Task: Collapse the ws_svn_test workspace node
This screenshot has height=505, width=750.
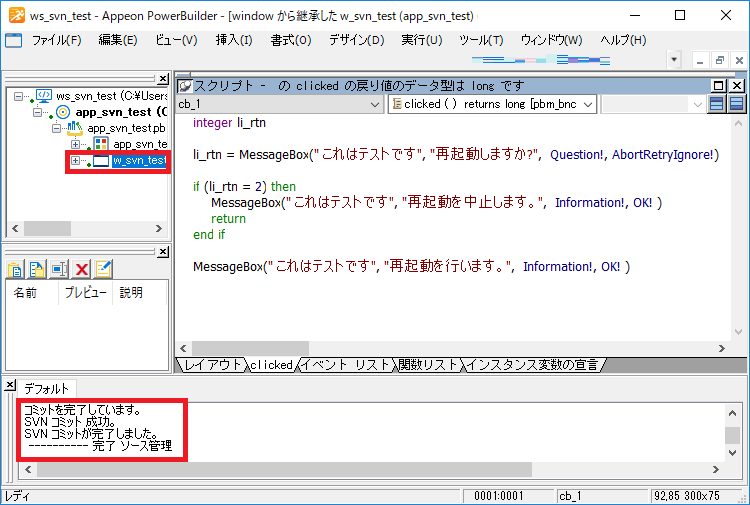Action: (x=18, y=96)
